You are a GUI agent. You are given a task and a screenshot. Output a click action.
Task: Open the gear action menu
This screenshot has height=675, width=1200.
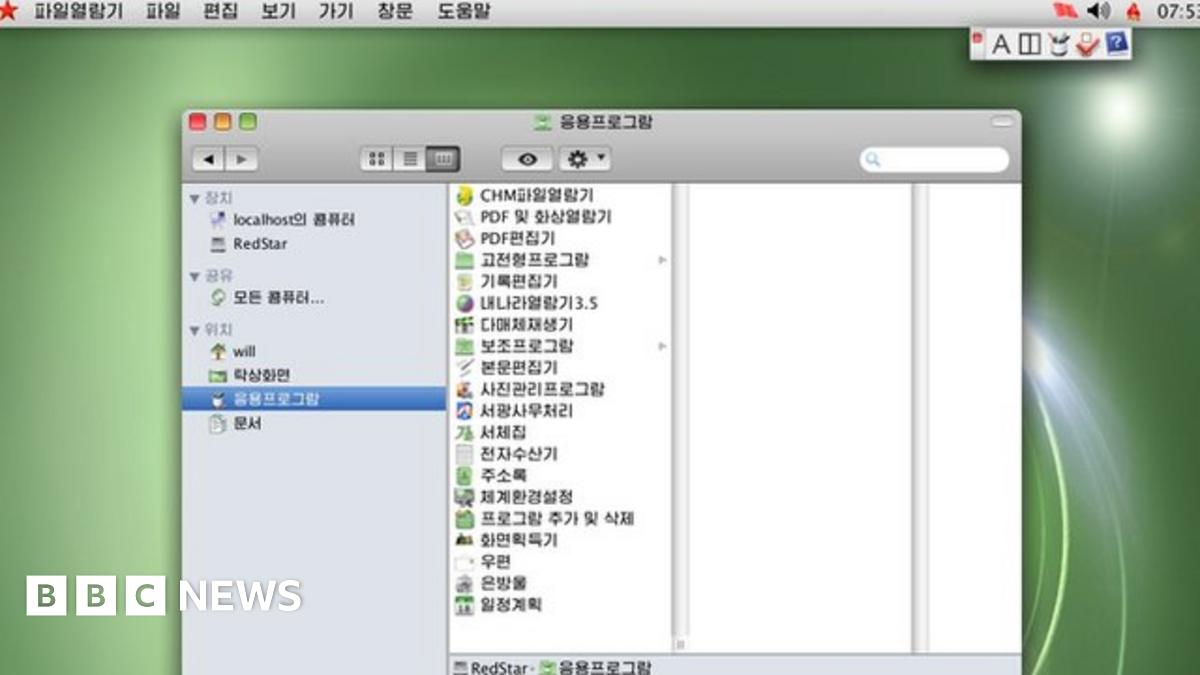(x=585, y=159)
